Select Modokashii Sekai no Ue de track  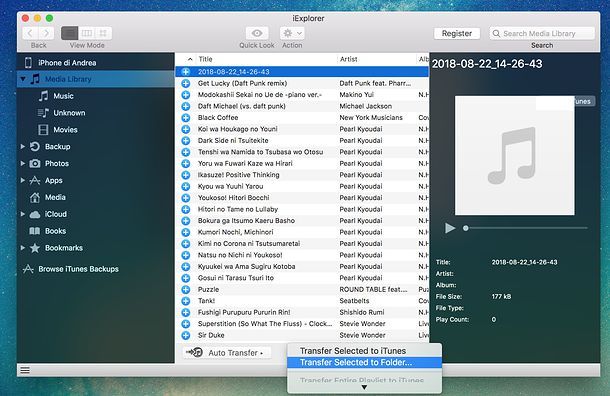(302, 95)
